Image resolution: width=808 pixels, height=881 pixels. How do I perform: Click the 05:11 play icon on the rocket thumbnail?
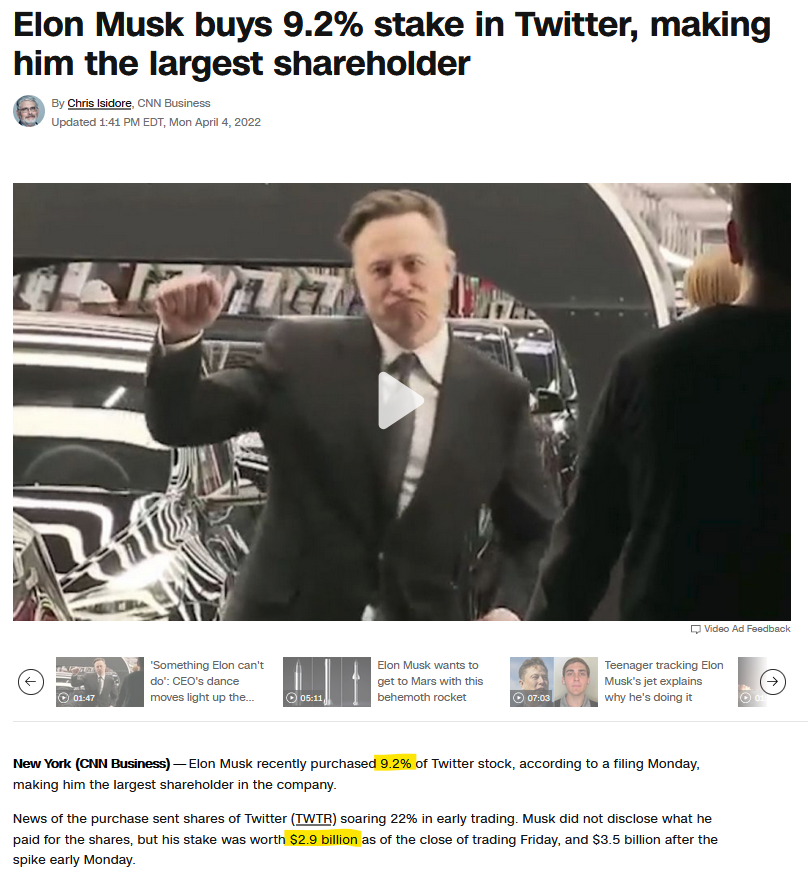click(291, 698)
